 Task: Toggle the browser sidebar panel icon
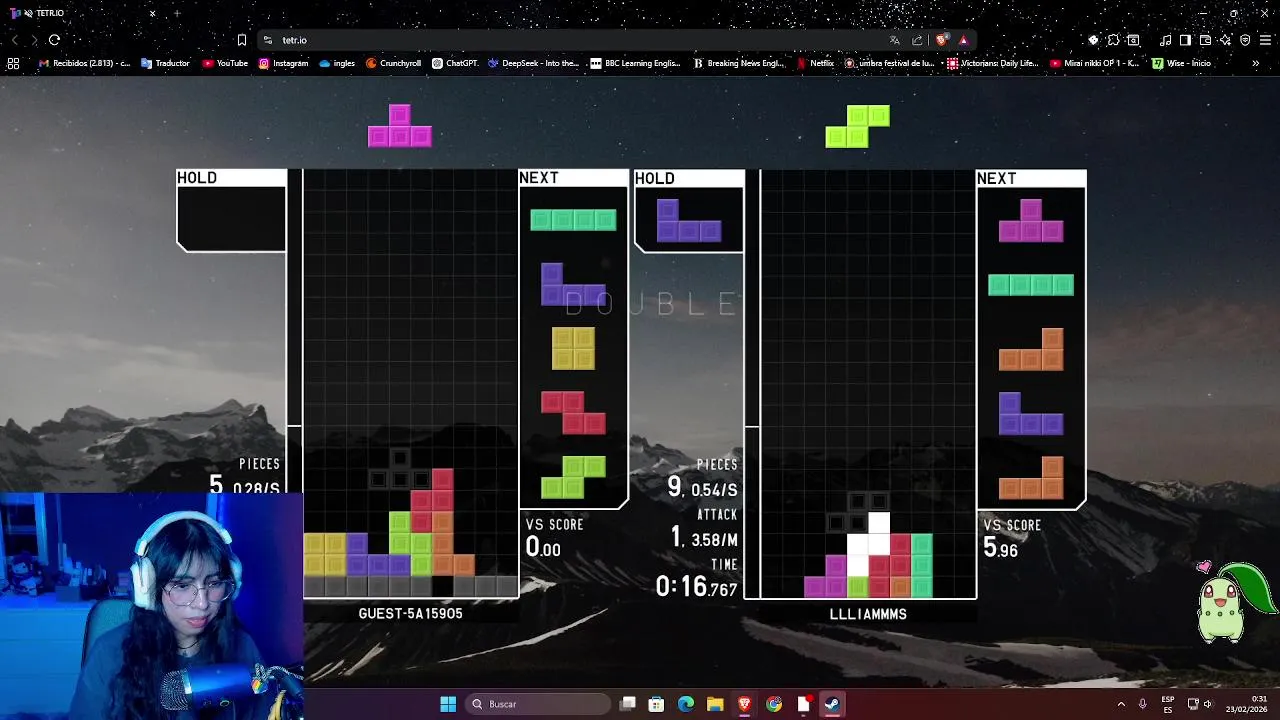[x=1185, y=40]
